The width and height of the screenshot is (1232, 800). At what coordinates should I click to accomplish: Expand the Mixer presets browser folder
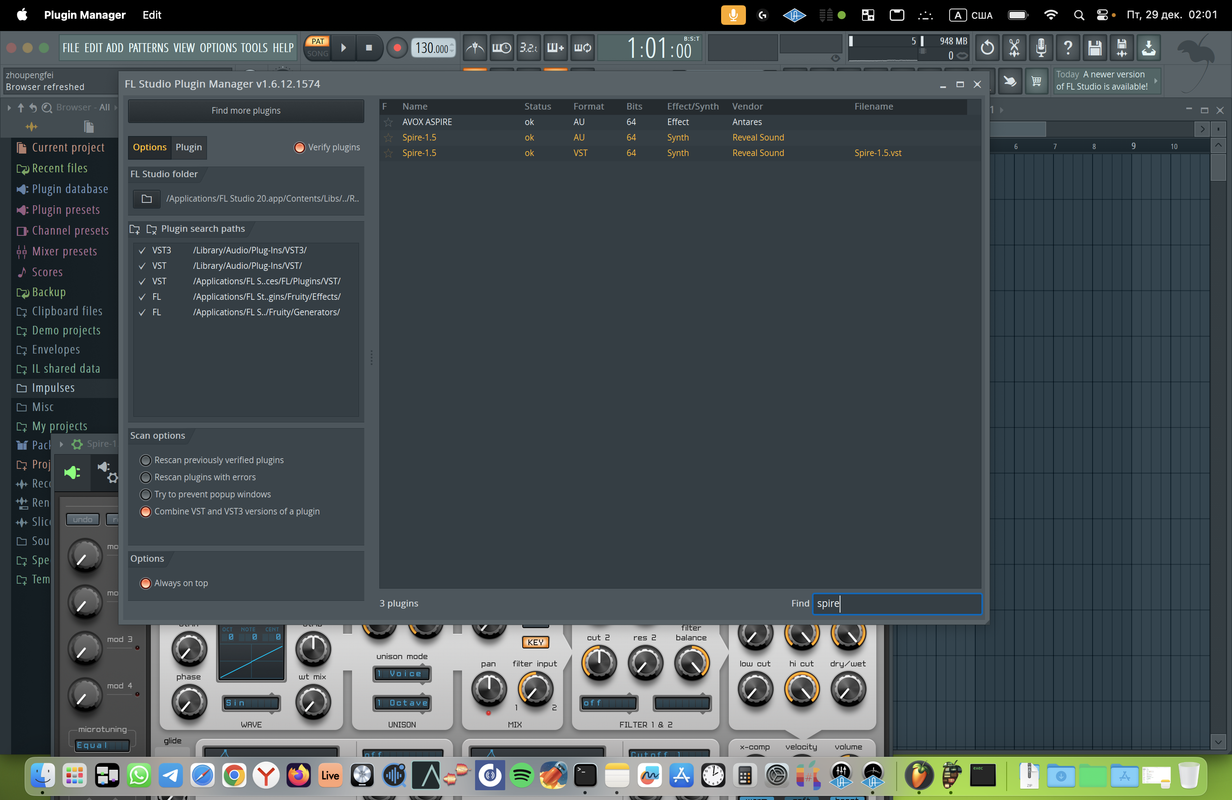64,251
